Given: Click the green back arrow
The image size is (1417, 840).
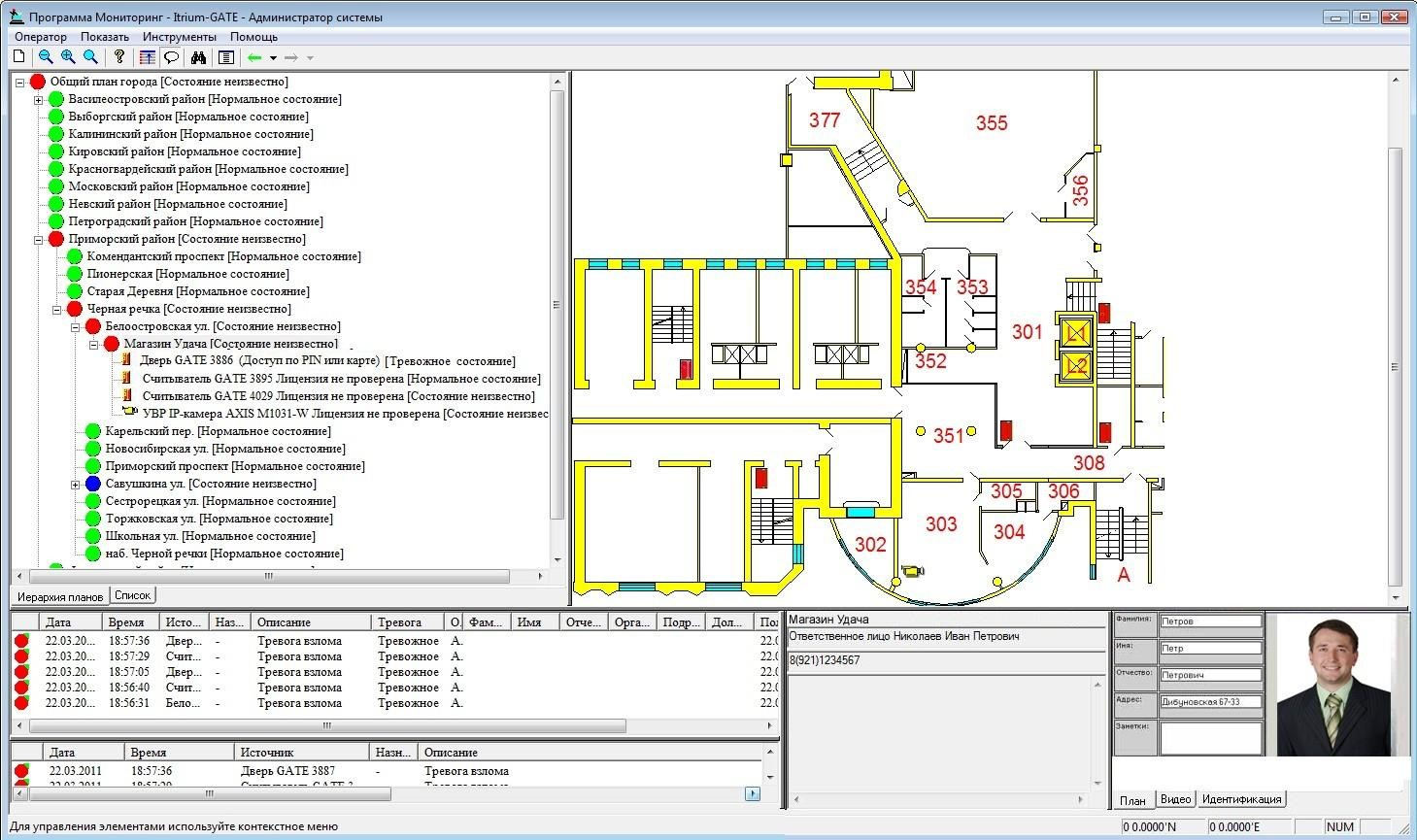Looking at the screenshot, I should pyautogui.click(x=254, y=57).
